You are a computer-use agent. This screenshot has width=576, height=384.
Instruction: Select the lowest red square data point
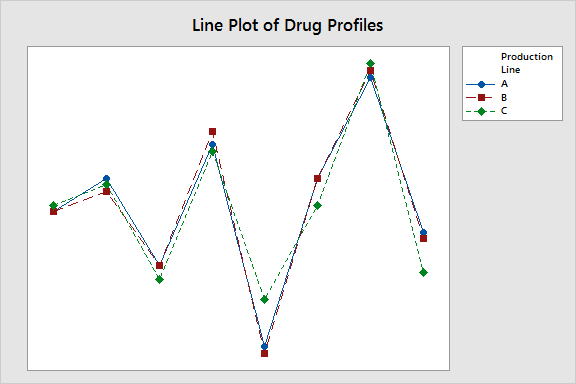[264, 354]
